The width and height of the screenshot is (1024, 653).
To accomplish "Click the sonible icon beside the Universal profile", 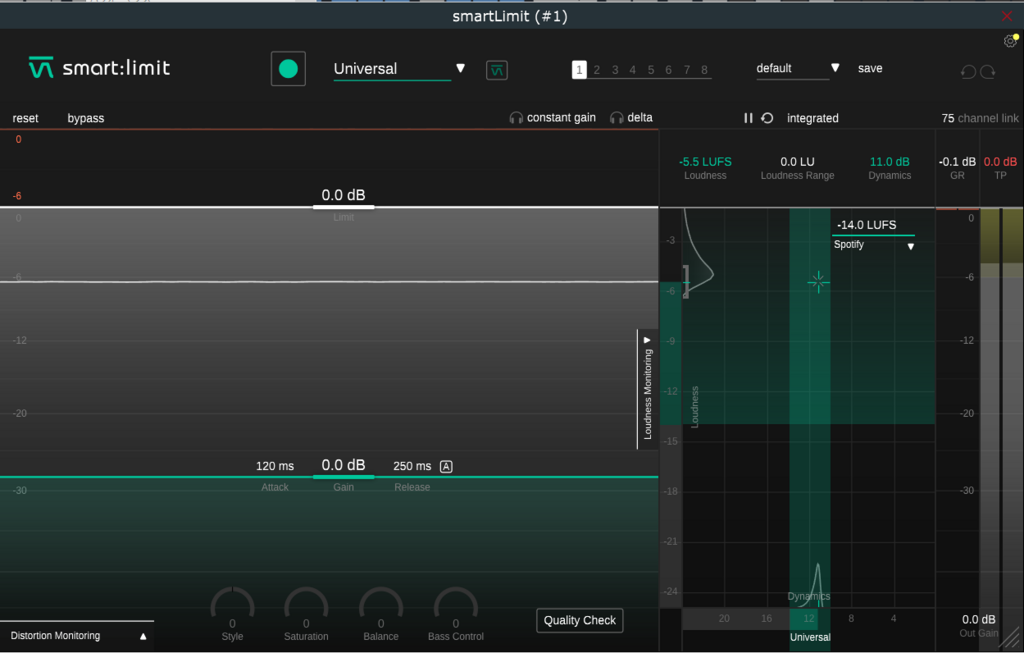I will tap(496, 70).
